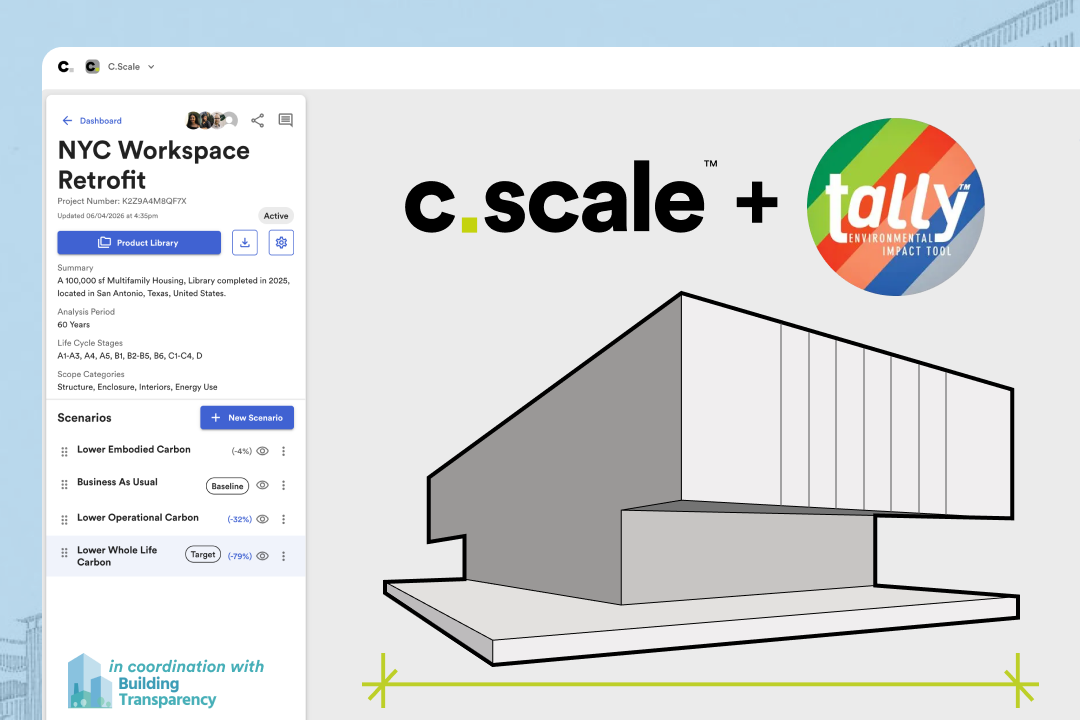
Task: Click the Project Number K2Z9A4M8QF7X text
Action: pos(122,201)
